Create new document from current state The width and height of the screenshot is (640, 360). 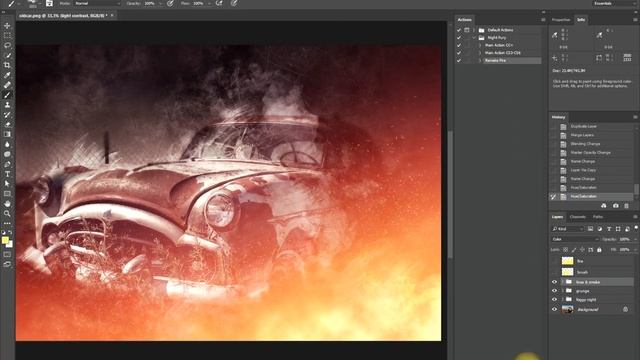click(x=604, y=206)
